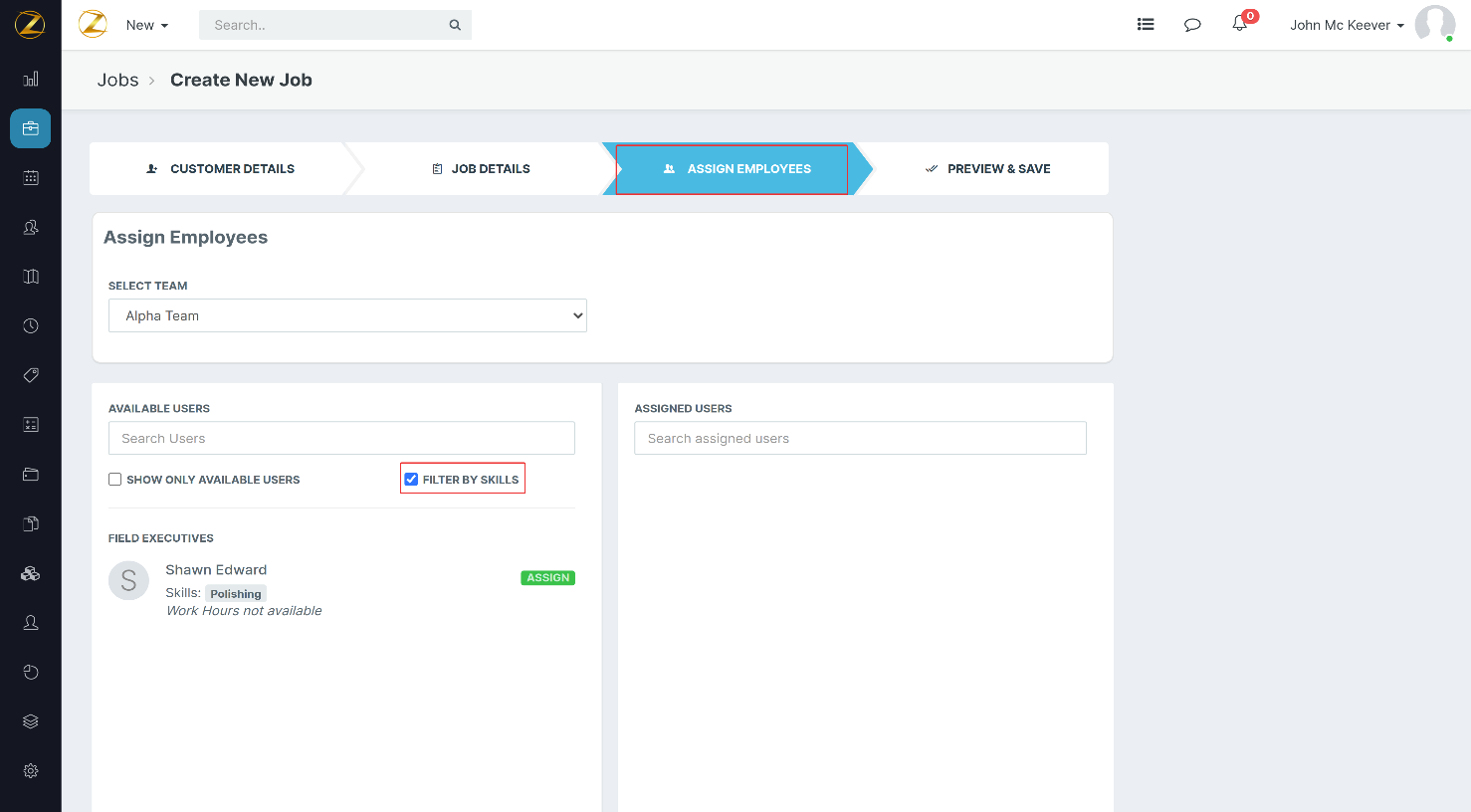Screen dimensions: 1471x812
Task: Open the map icon in the sidebar
Action: (x=31, y=277)
